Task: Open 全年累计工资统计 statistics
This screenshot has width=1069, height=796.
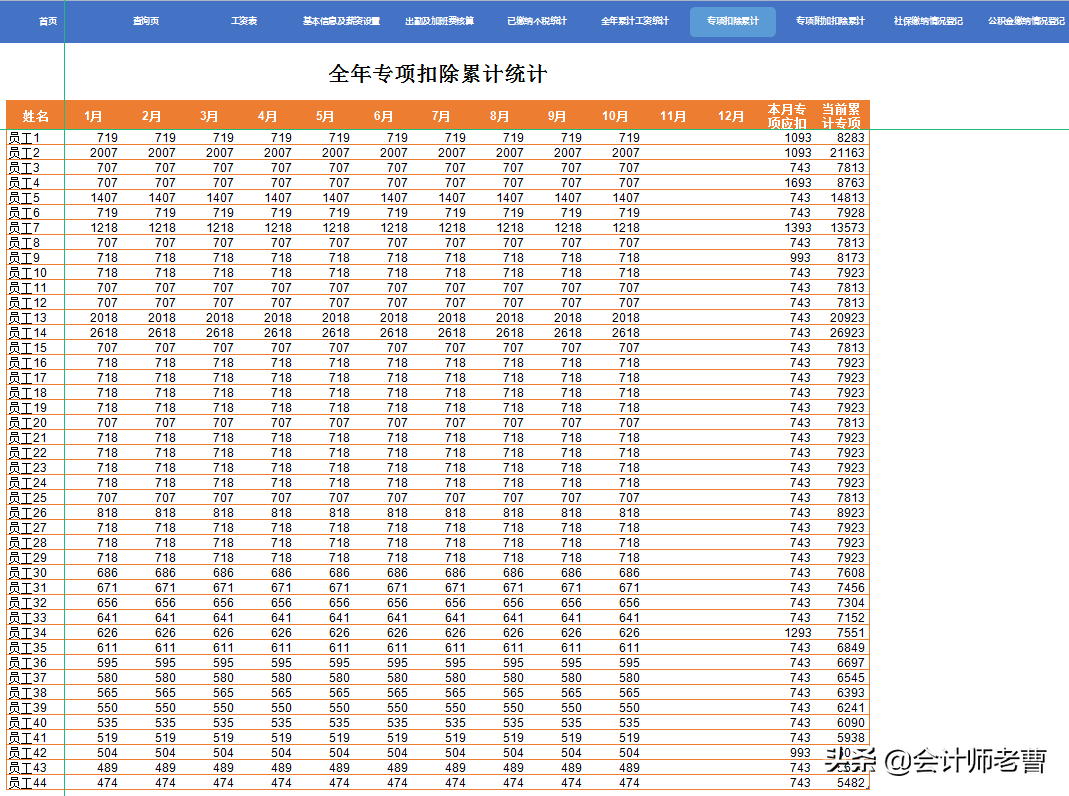Action: tap(635, 19)
